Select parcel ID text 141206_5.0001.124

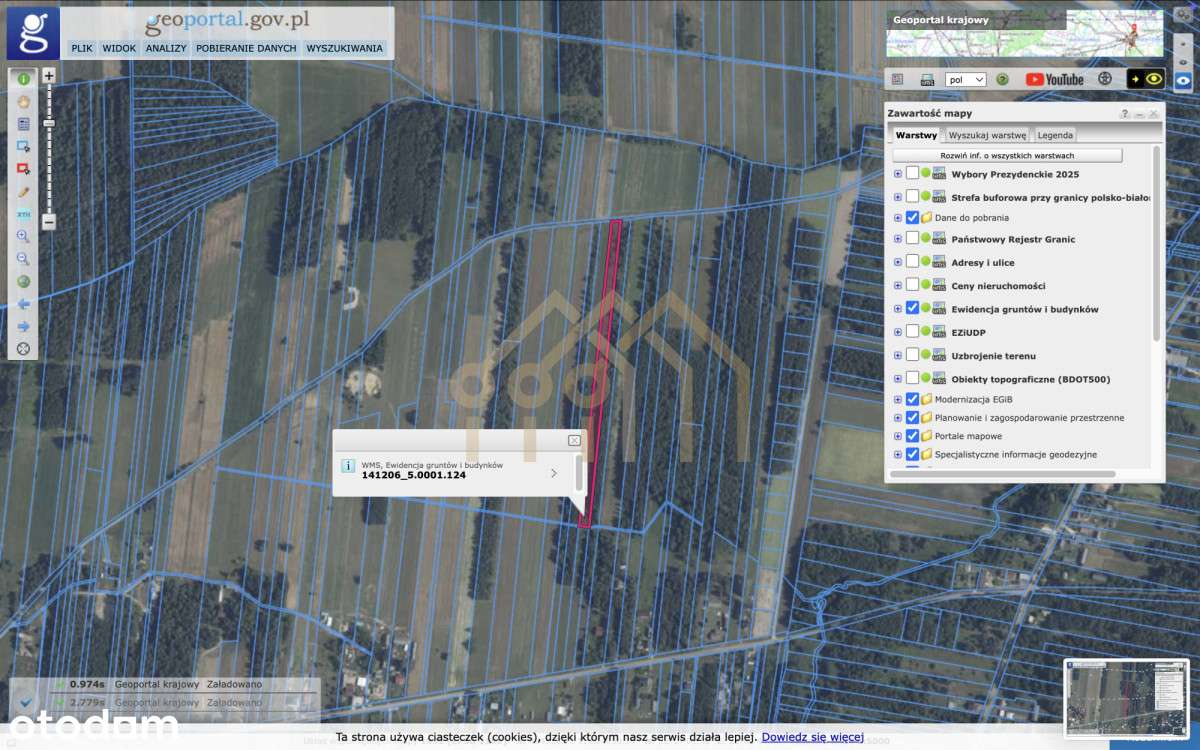click(413, 475)
